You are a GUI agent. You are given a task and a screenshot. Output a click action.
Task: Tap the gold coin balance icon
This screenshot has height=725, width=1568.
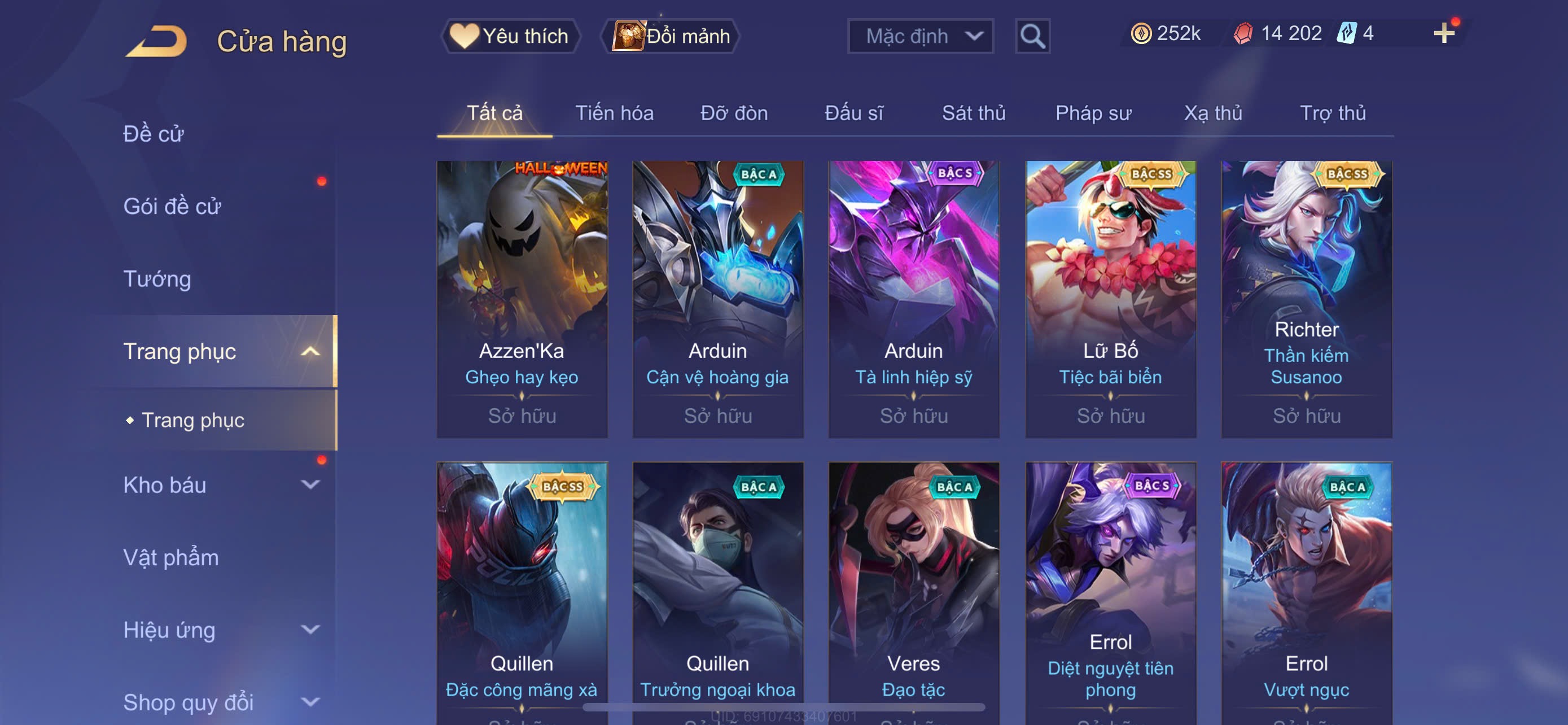coord(1141,33)
